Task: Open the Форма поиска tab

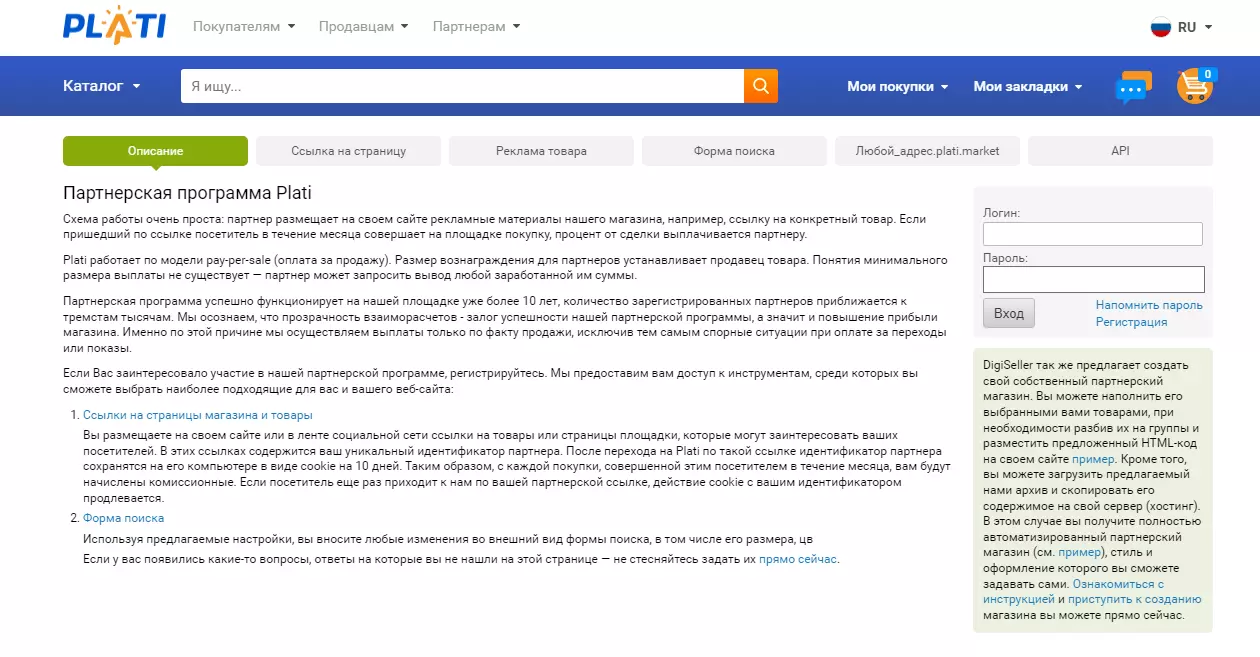Action: tap(734, 151)
